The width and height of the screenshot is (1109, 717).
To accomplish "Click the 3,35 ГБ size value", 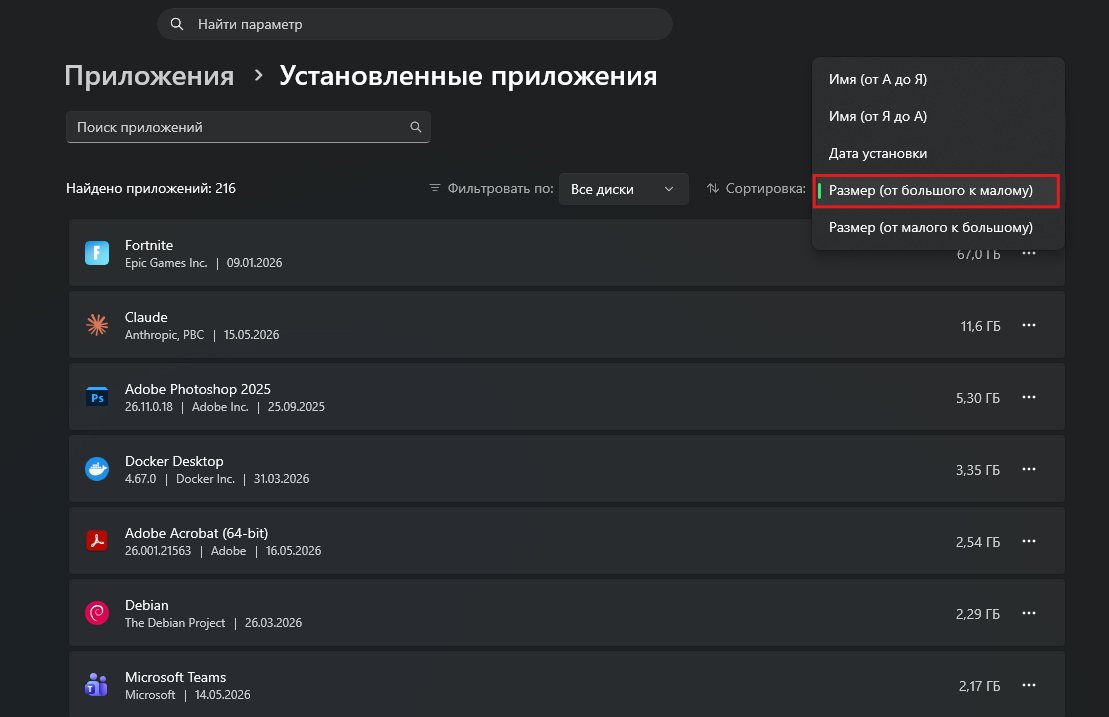I will (x=978, y=470).
